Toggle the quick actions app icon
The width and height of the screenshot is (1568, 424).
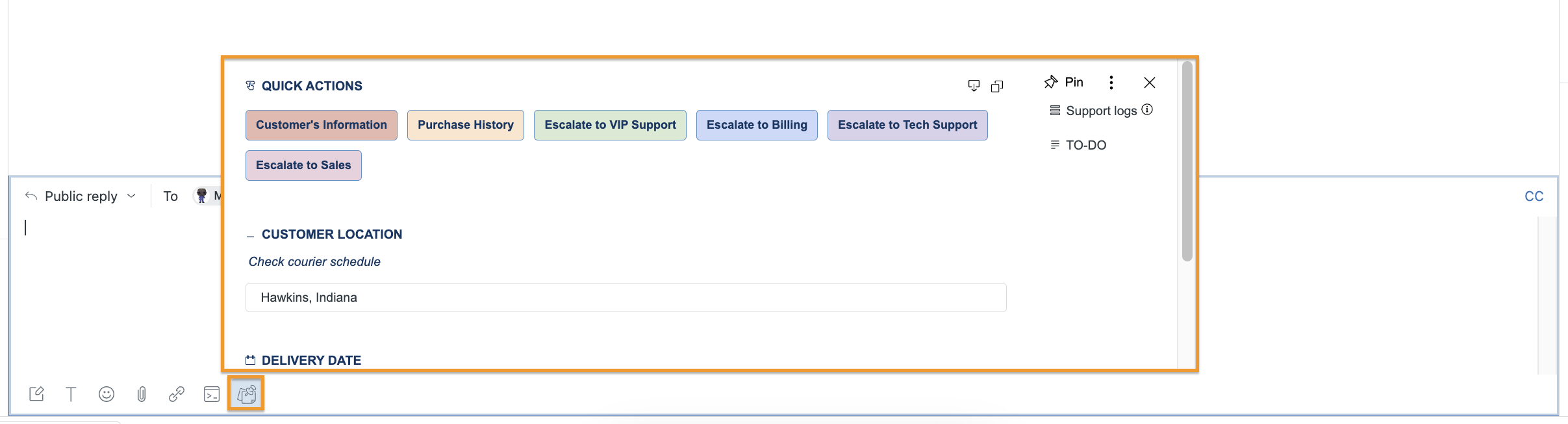click(246, 394)
